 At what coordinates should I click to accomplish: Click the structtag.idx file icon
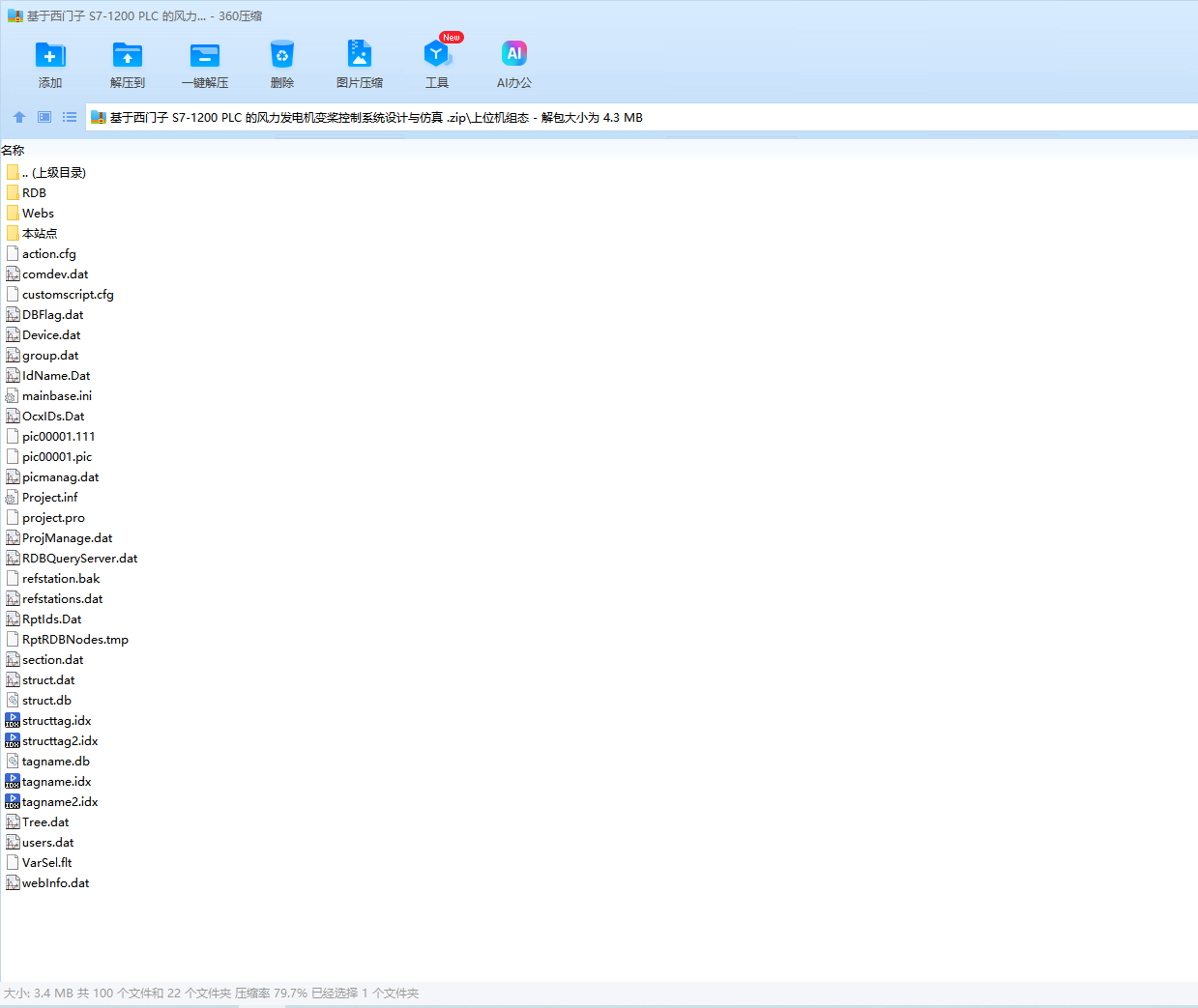pos(13,721)
